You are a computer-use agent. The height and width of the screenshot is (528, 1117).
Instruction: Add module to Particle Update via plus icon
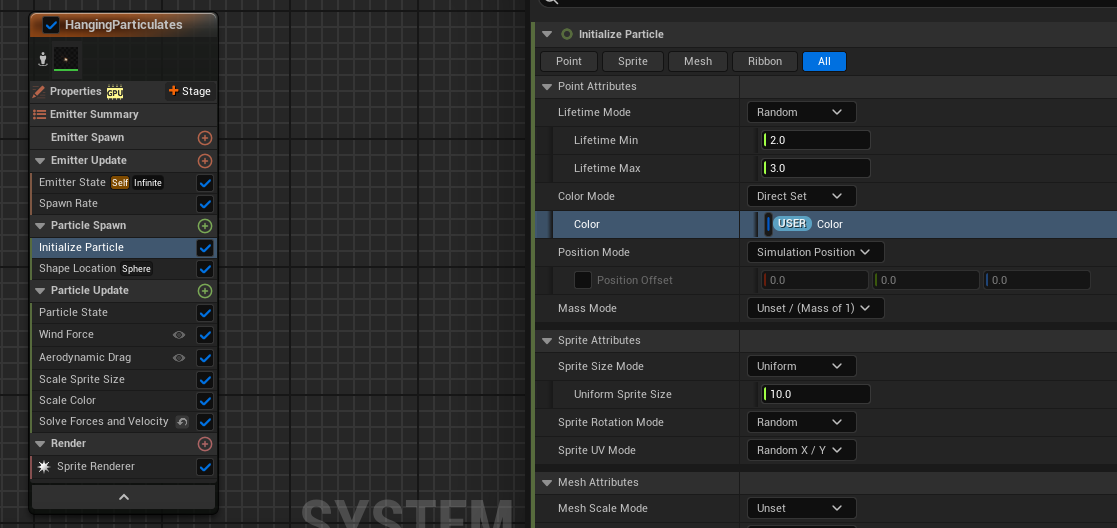[204, 291]
